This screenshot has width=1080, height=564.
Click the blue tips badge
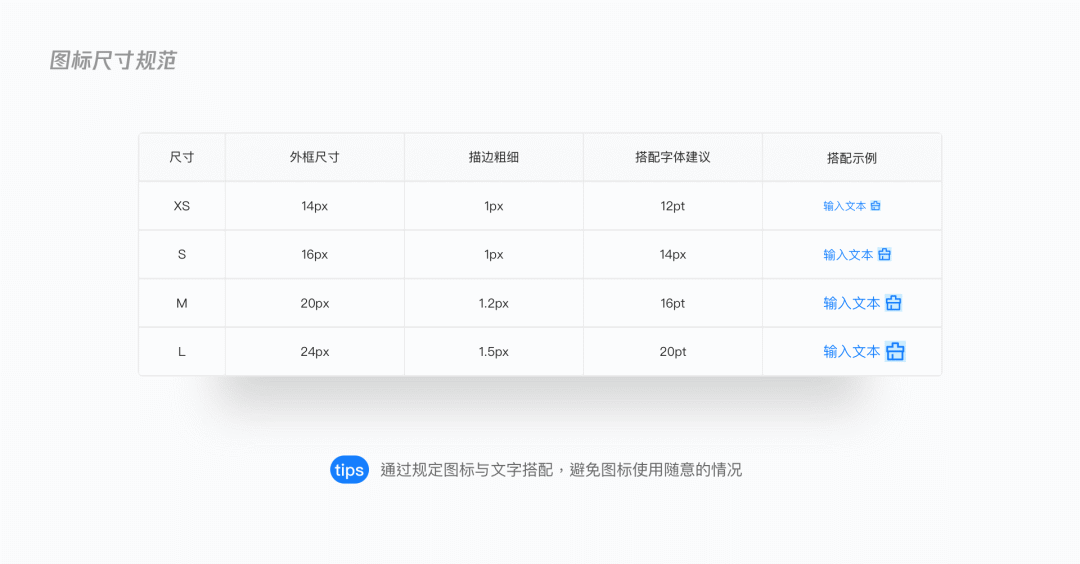click(349, 470)
